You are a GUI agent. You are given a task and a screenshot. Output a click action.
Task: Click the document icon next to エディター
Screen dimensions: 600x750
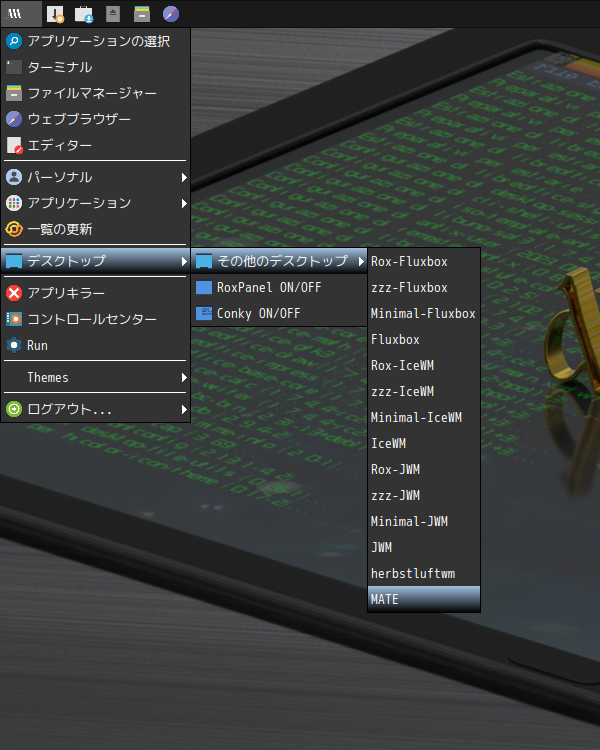click(14, 145)
